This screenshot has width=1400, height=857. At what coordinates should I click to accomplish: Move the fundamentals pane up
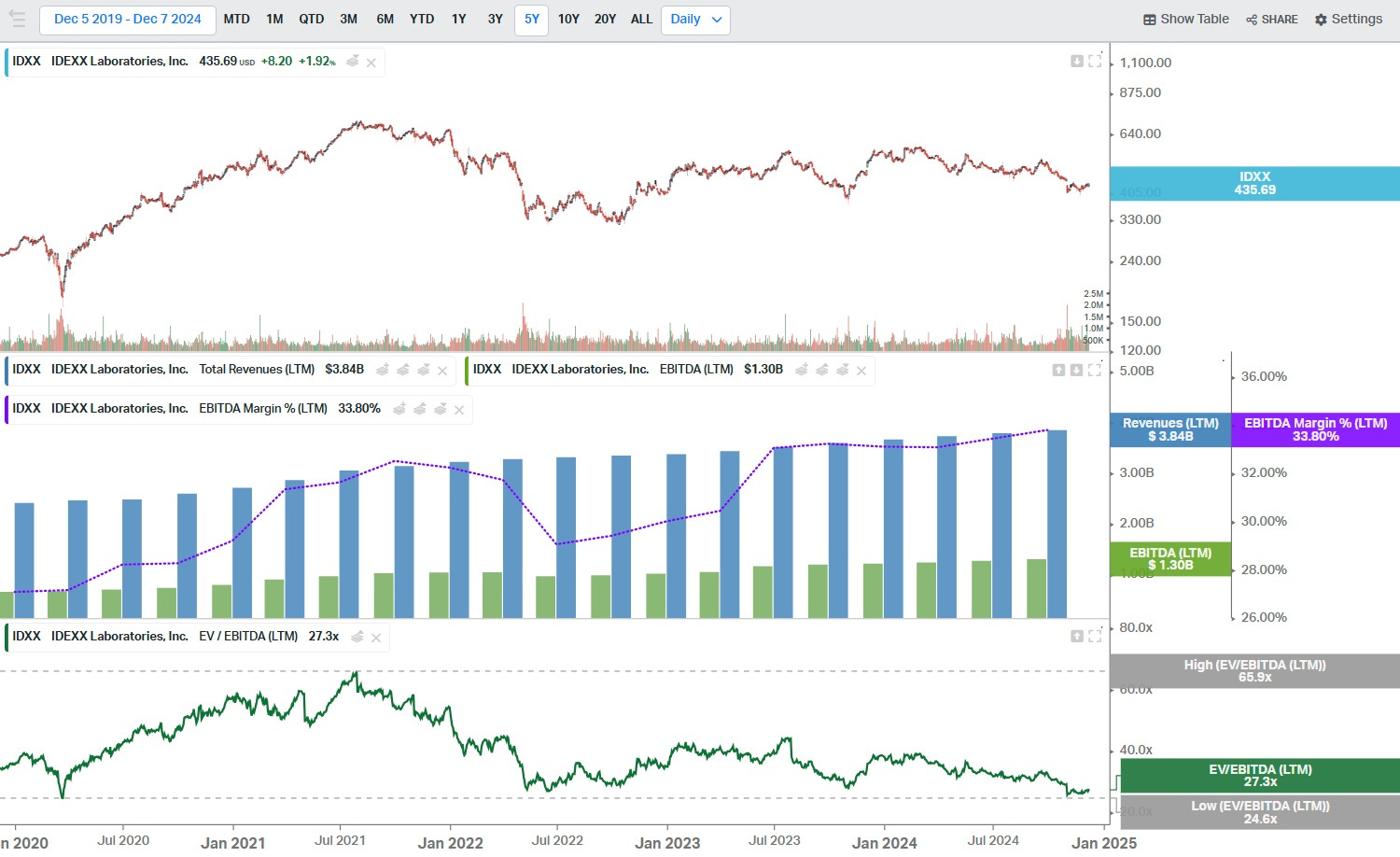pos(1058,370)
